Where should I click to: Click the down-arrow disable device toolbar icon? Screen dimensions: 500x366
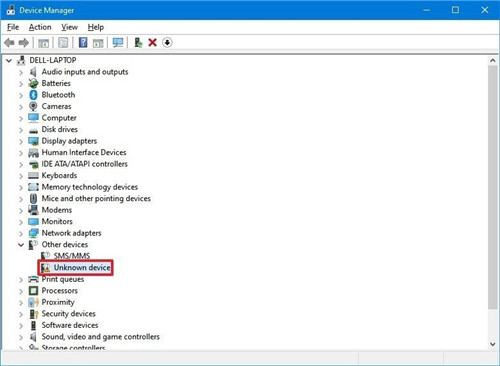pyautogui.click(x=167, y=43)
